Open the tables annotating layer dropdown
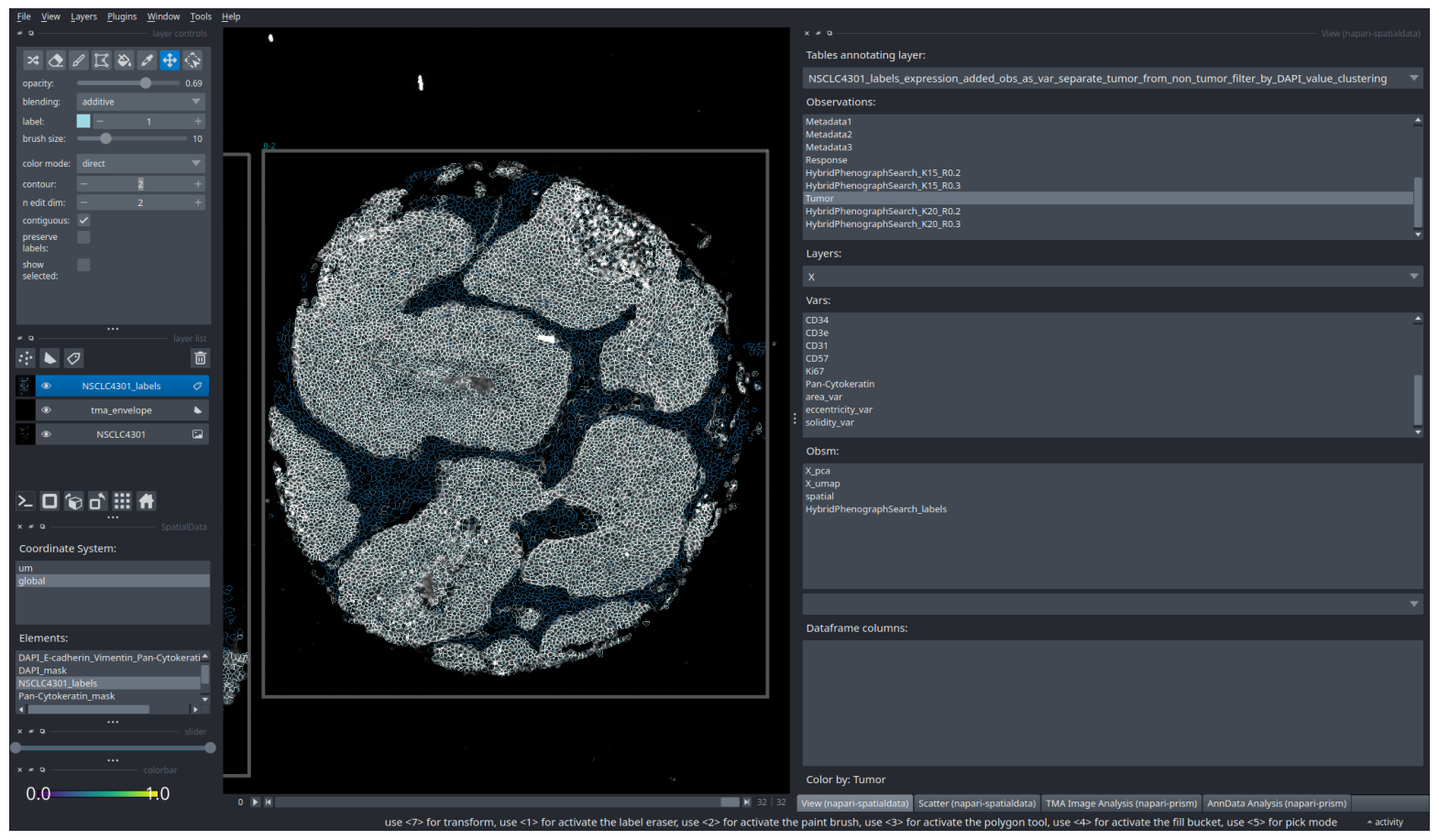The height and width of the screenshot is (840, 1439). click(x=1113, y=79)
